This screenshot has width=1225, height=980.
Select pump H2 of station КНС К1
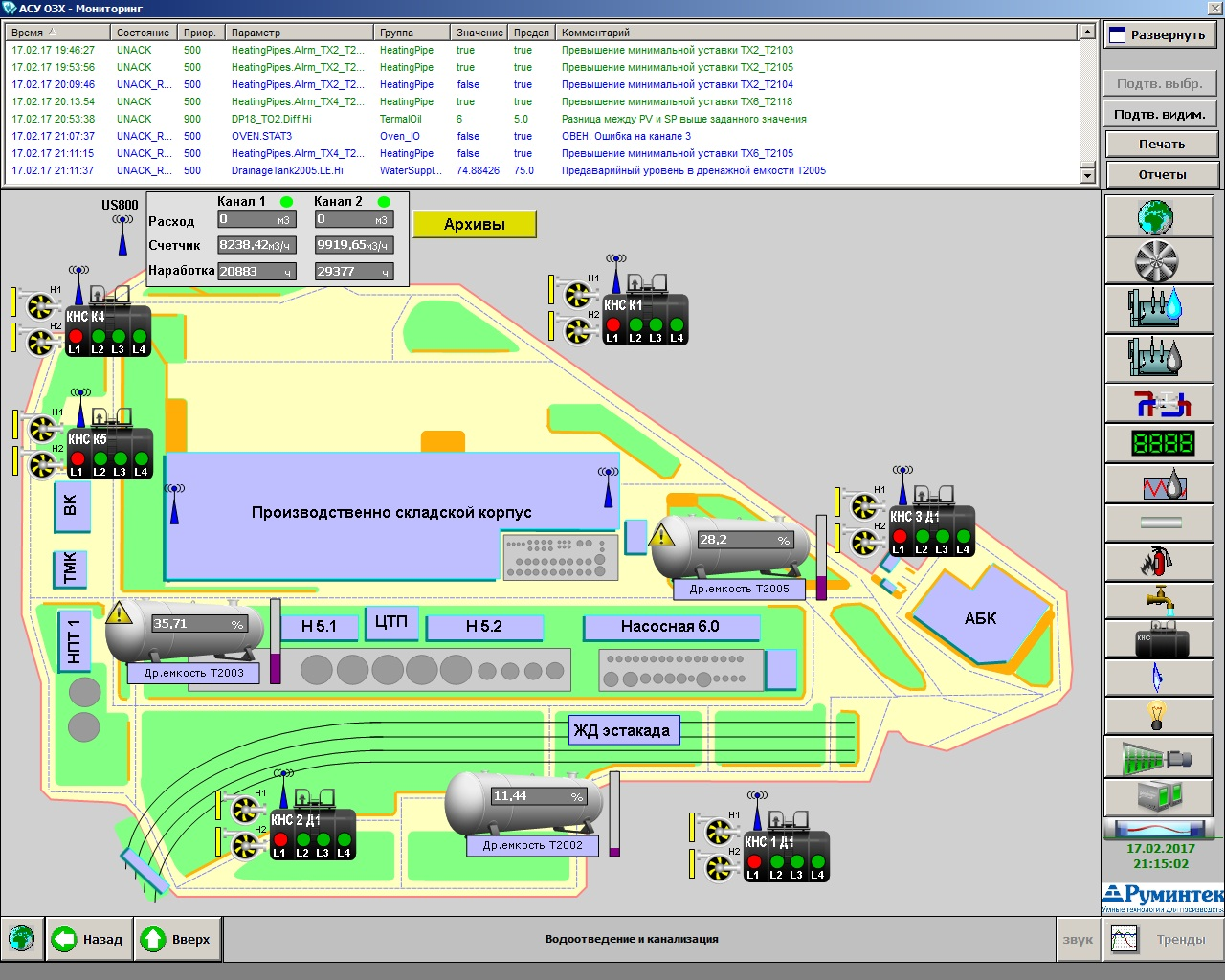point(578,331)
